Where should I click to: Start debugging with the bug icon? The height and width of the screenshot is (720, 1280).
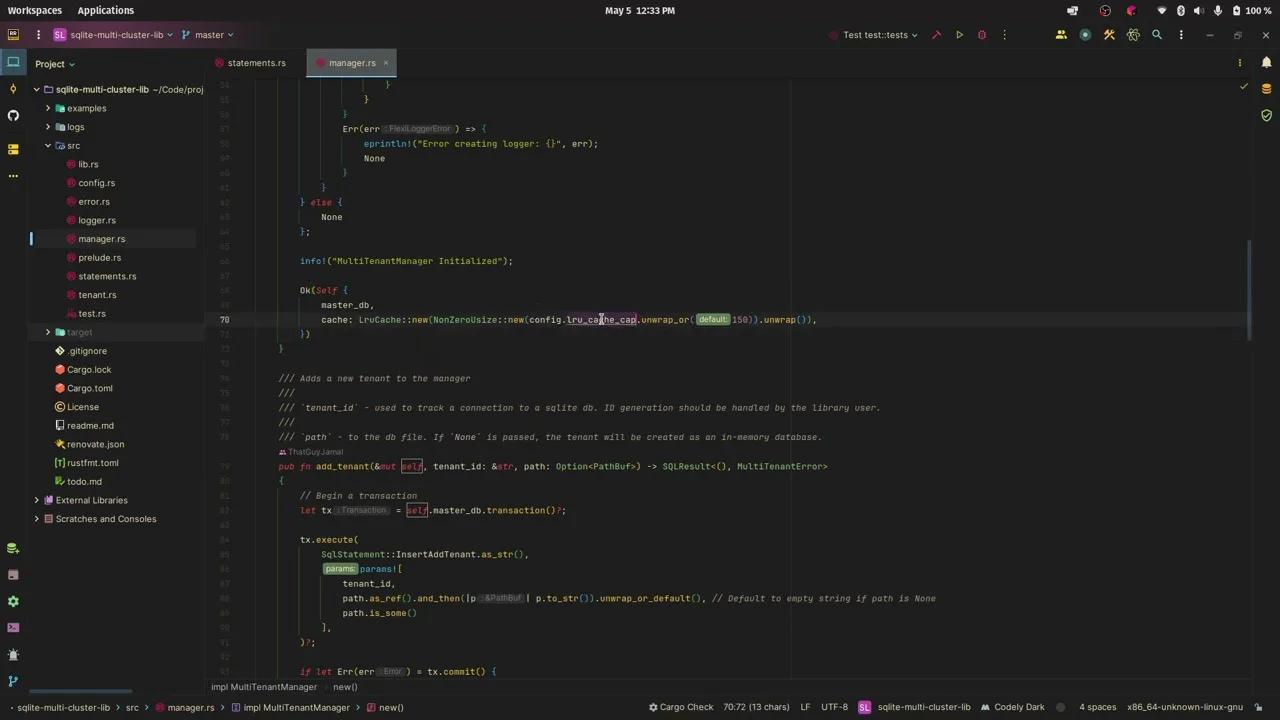point(979,34)
